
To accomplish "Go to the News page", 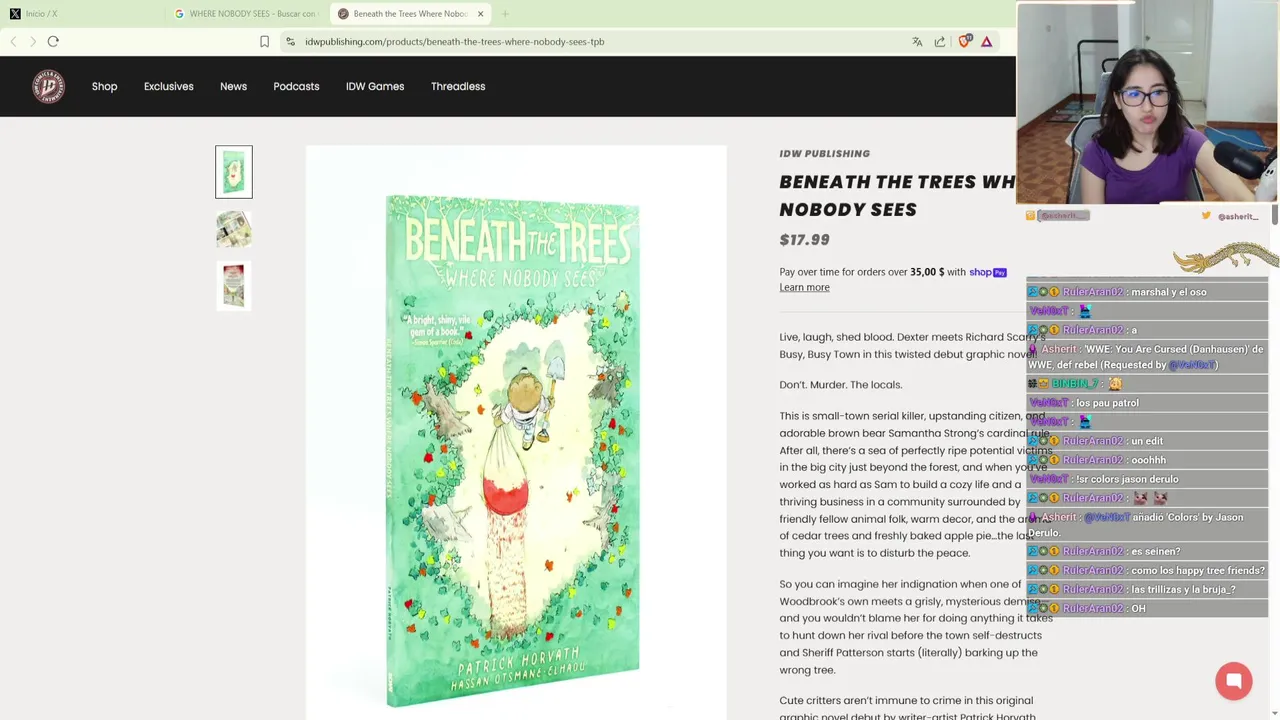I will point(233,86).
